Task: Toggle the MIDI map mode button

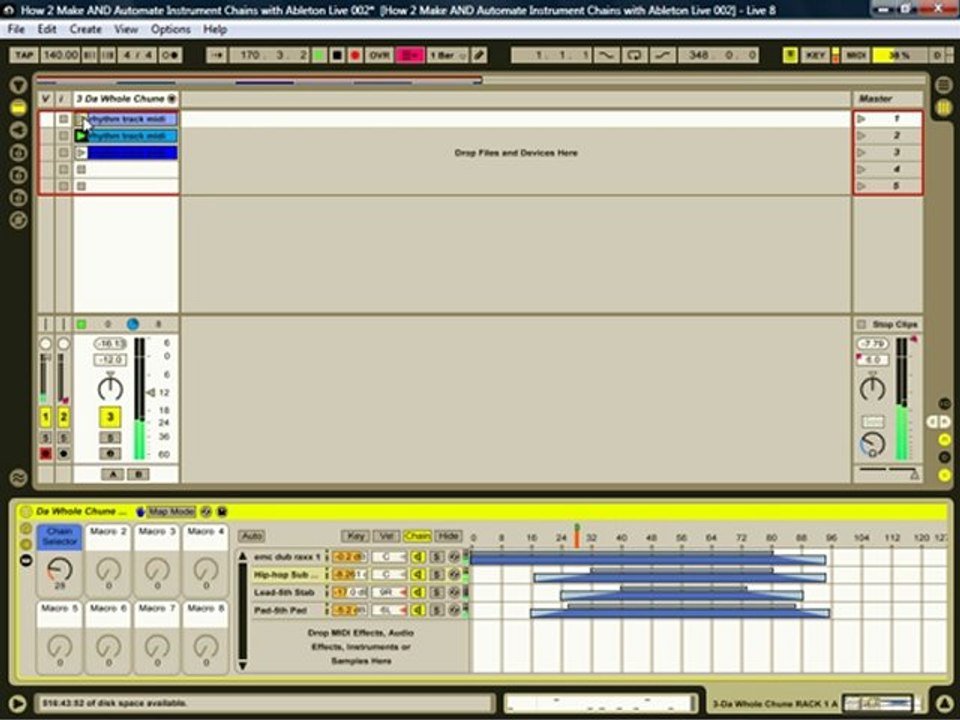Action: click(x=856, y=55)
